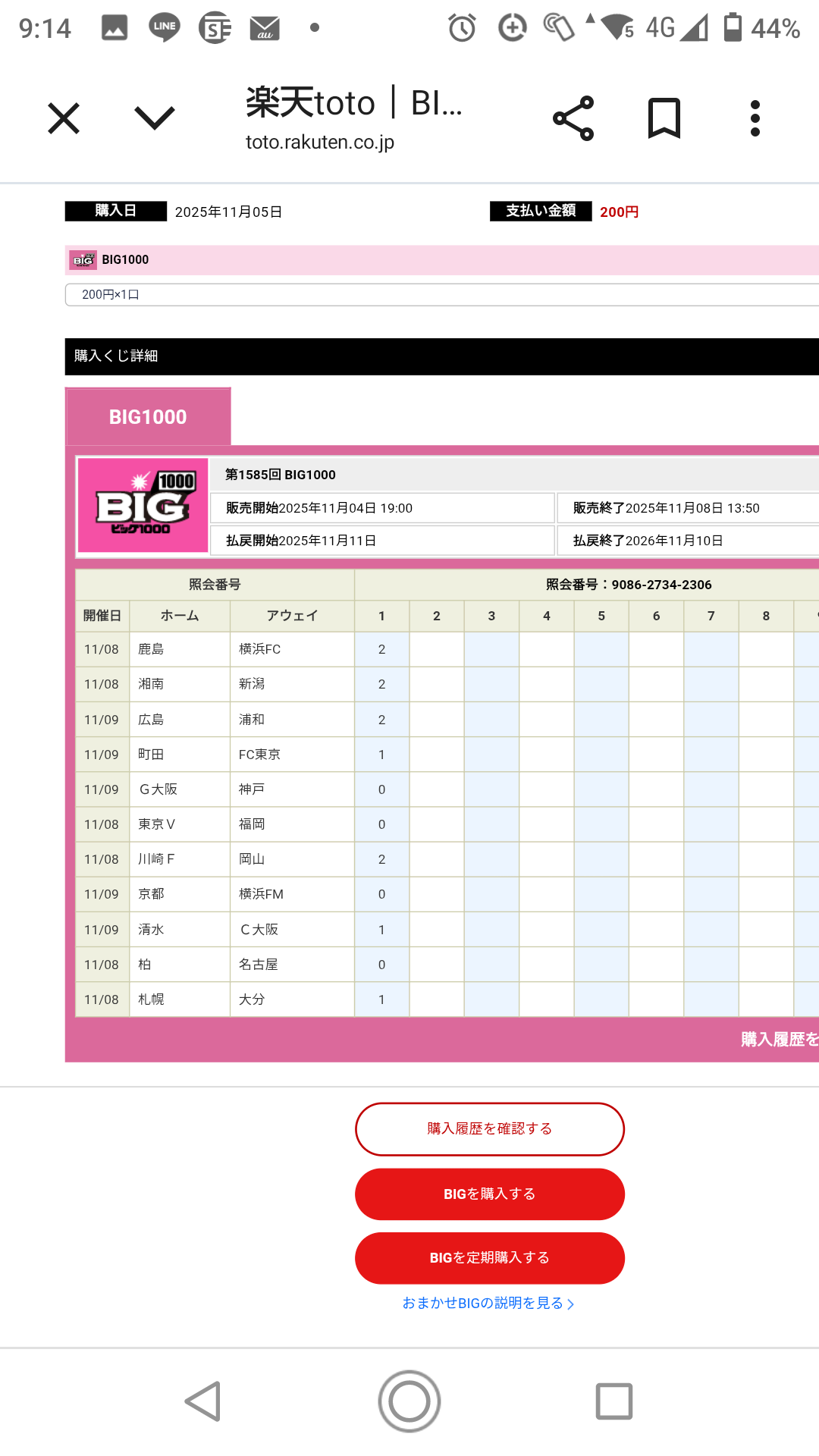The width and height of the screenshot is (819, 1456).
Task: Tap the Android back navigation button
Action: (x=203, y=1401)
